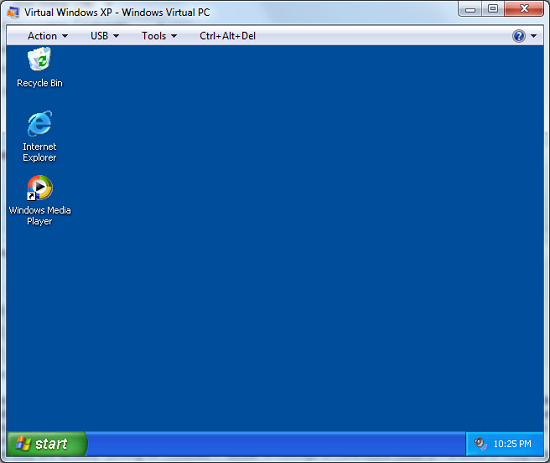Expand the Tools dropdown arrow
The image size is (550, 463).
tap(174, 36)
